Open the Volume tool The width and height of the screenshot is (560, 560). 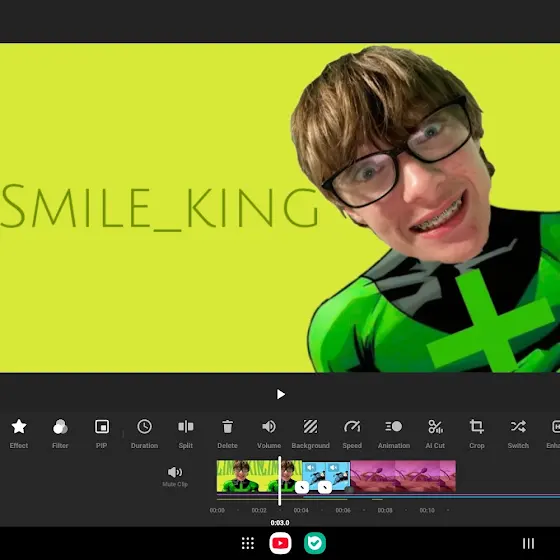click(x=269, y=433)
